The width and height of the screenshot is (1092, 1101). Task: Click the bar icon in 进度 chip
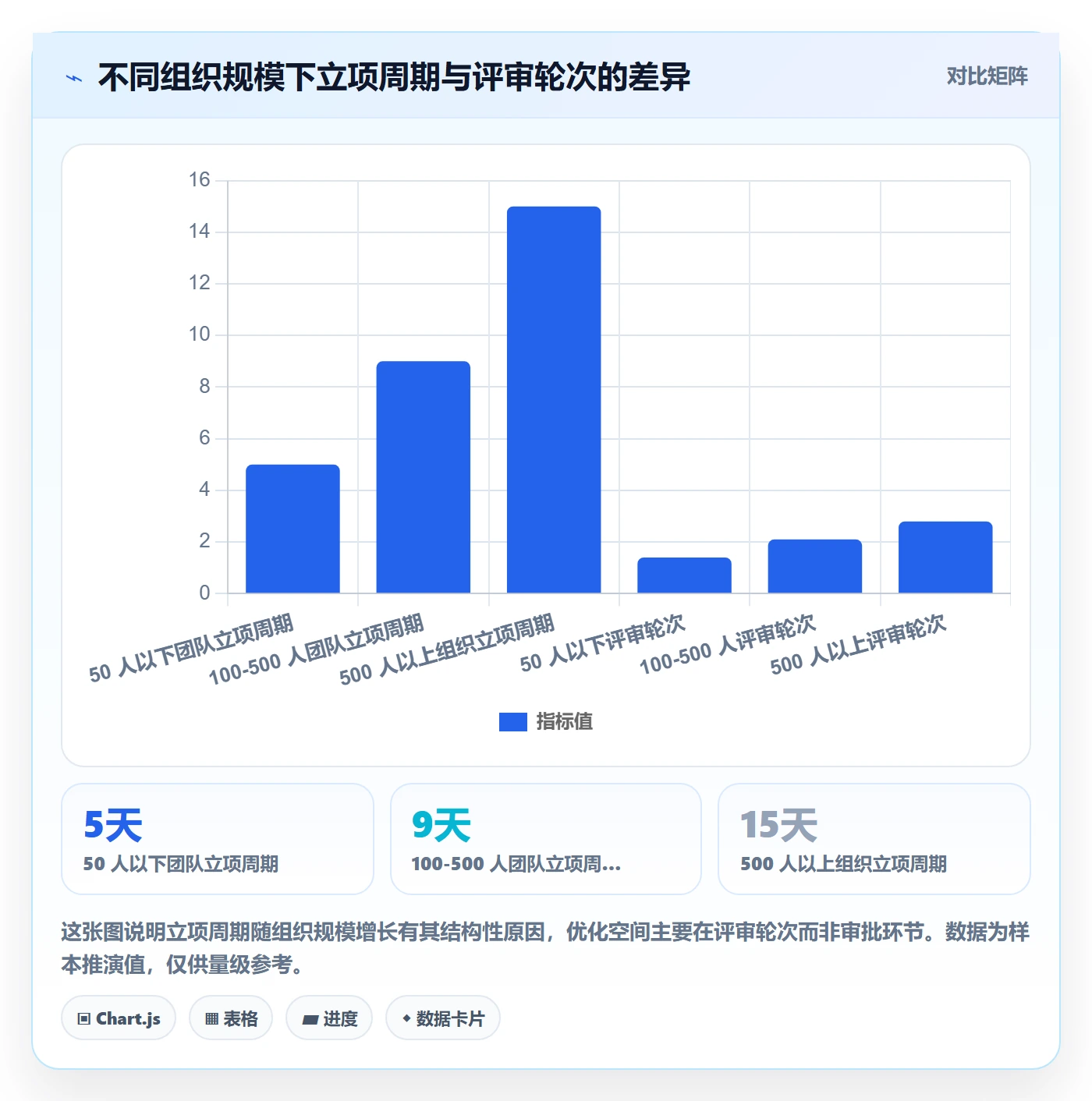coord(310,1019)
